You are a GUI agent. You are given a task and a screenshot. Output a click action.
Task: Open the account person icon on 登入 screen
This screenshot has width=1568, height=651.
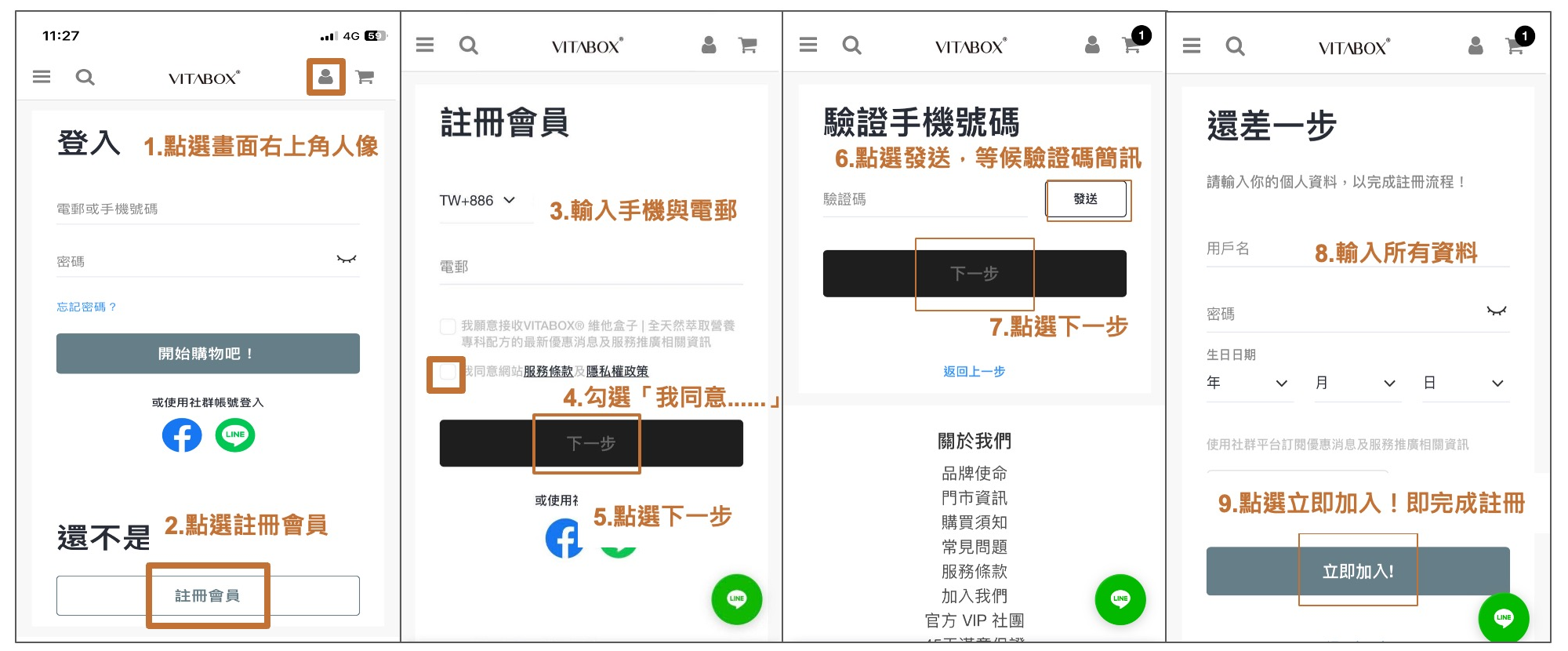(325, 76)
